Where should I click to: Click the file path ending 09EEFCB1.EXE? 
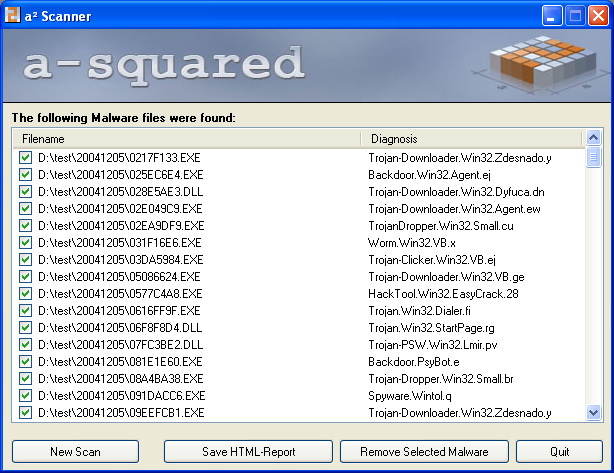[121, 413]
